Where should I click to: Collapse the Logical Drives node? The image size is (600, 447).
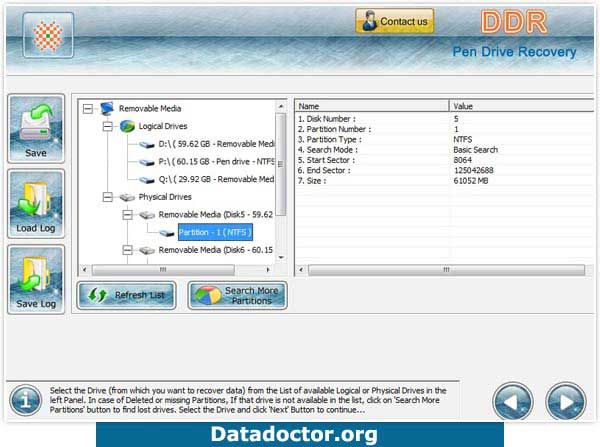click(108, 126)
